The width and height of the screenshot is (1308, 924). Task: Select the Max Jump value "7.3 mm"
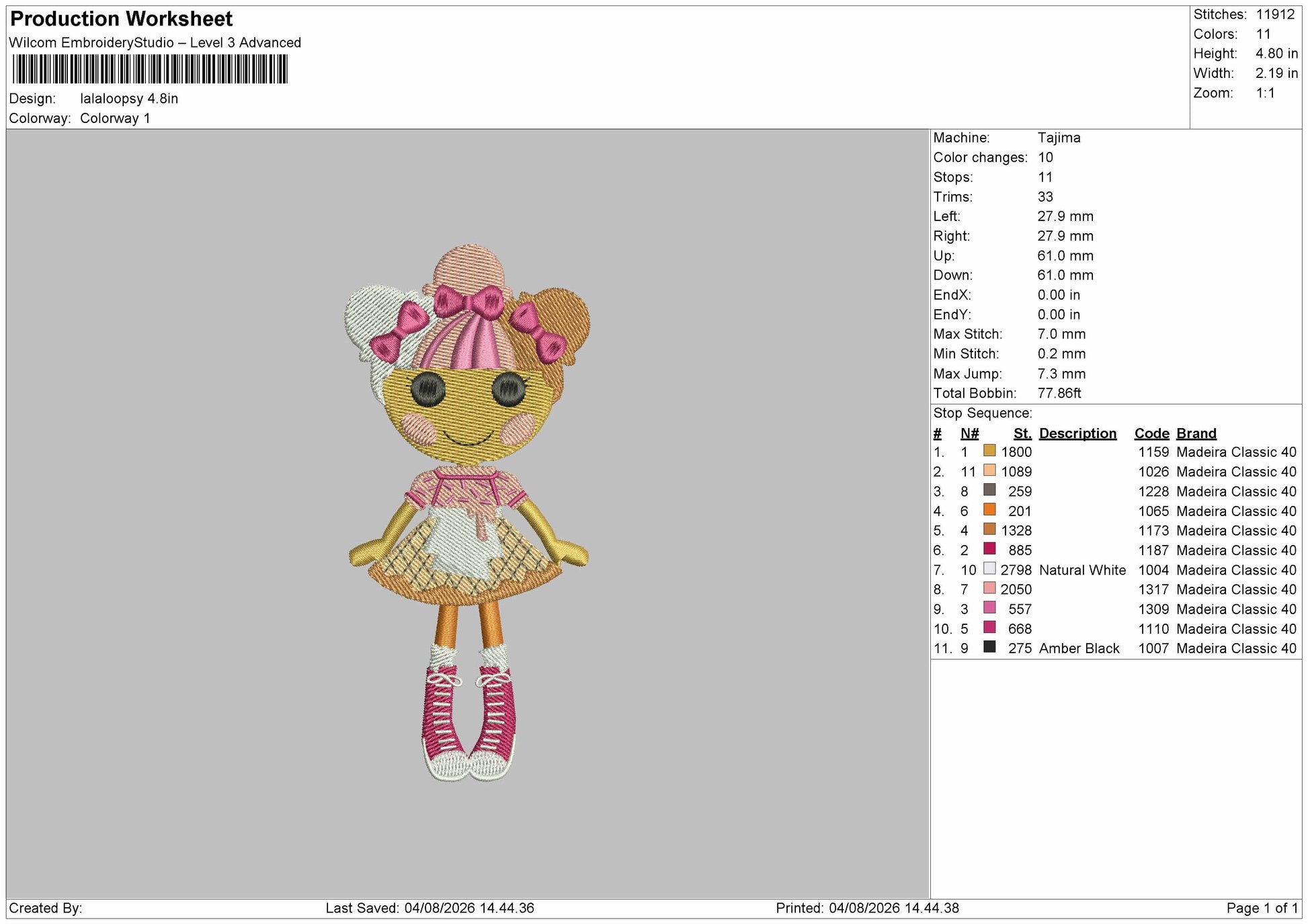[x=1061, y=374]
